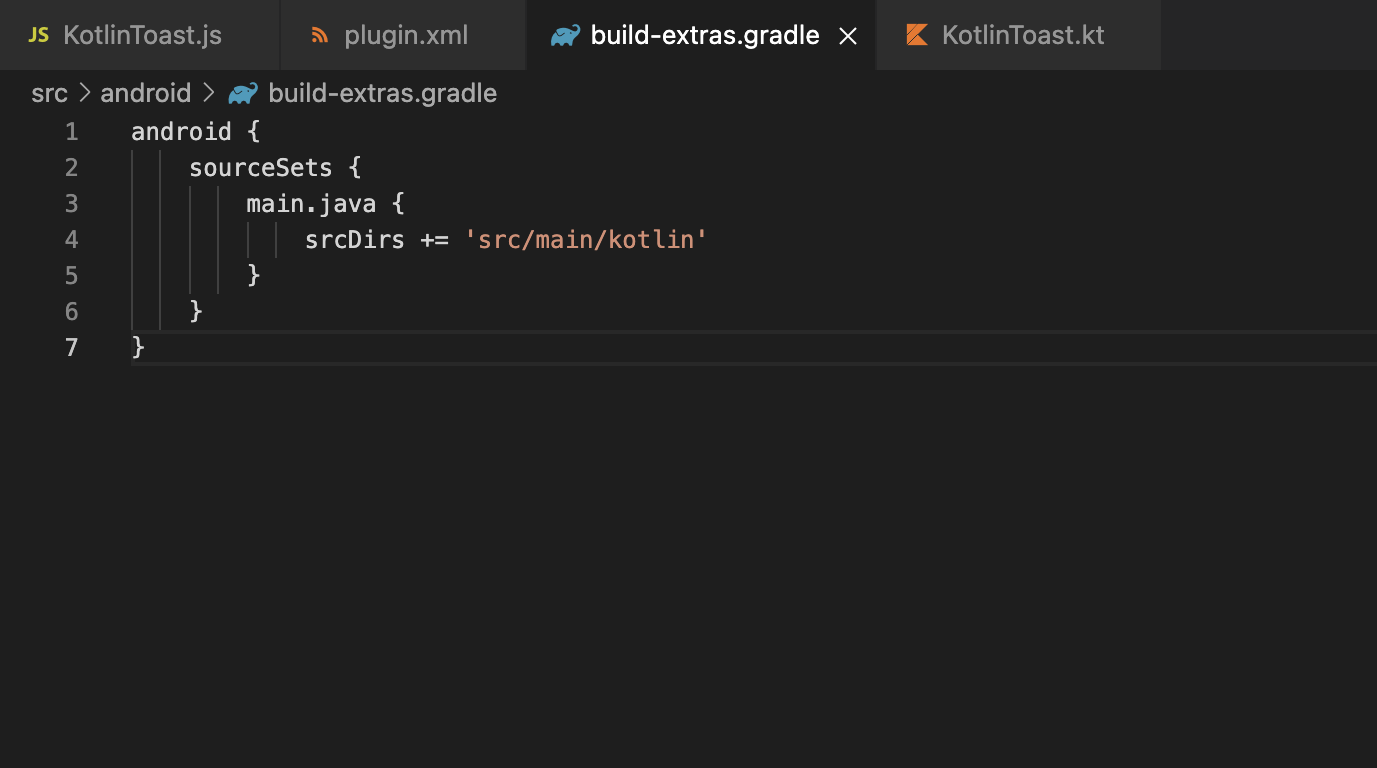
Task: Click the Kotlin icon on KotlinToast.kt tab
Action: click(x=916, y=36)
